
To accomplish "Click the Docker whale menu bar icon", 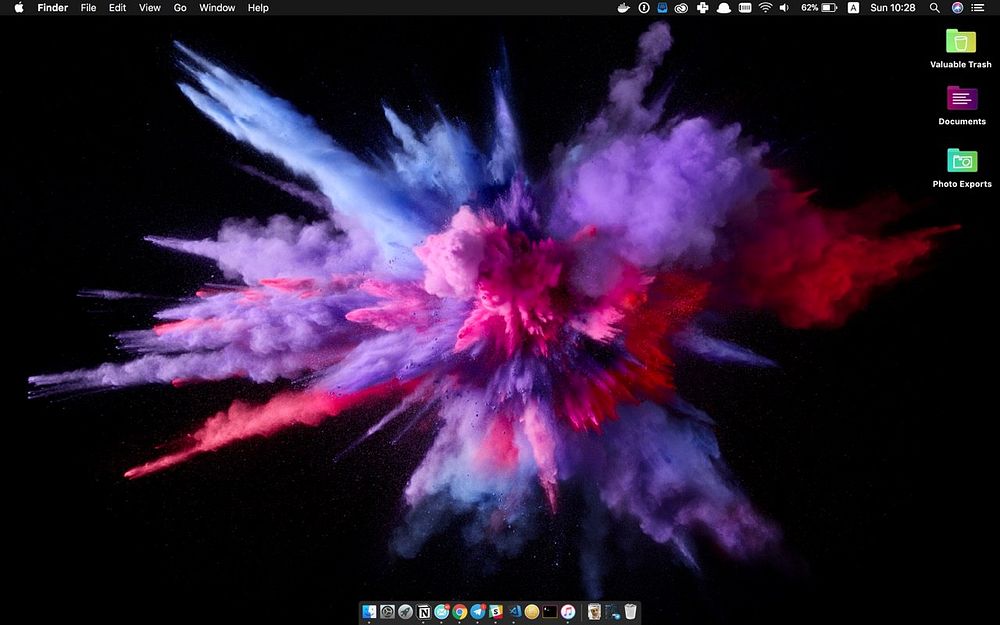I will pyautogui.click(x=624, y=8).
